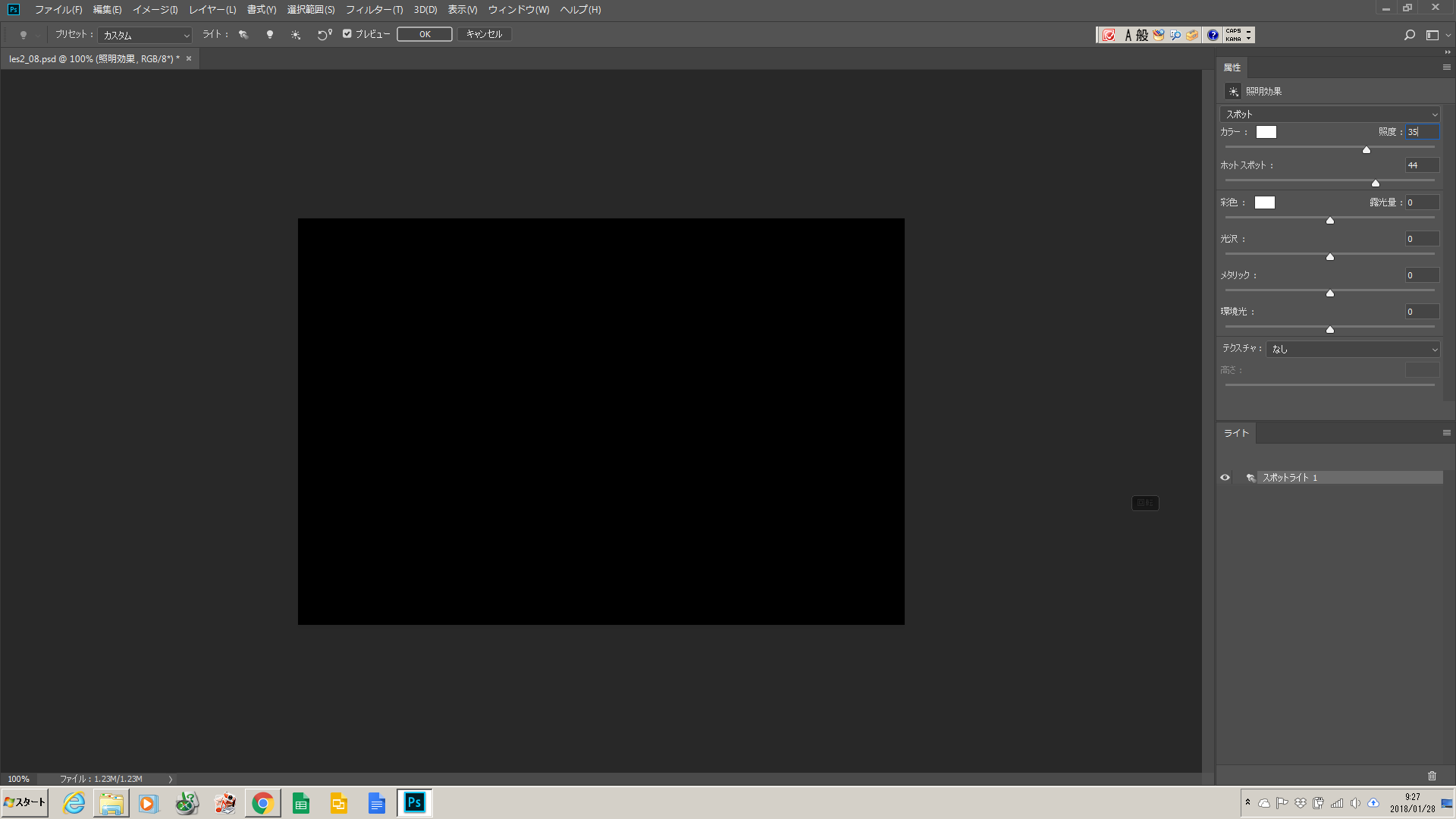
Task: Click OK to apply lighting effect
Action: point(424,34)
